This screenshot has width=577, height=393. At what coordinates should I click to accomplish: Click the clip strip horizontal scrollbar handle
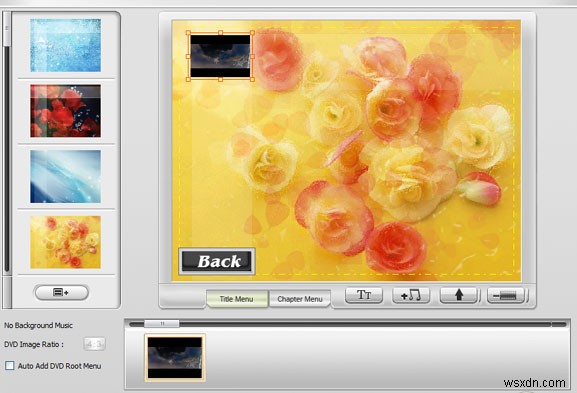(162, 323)
